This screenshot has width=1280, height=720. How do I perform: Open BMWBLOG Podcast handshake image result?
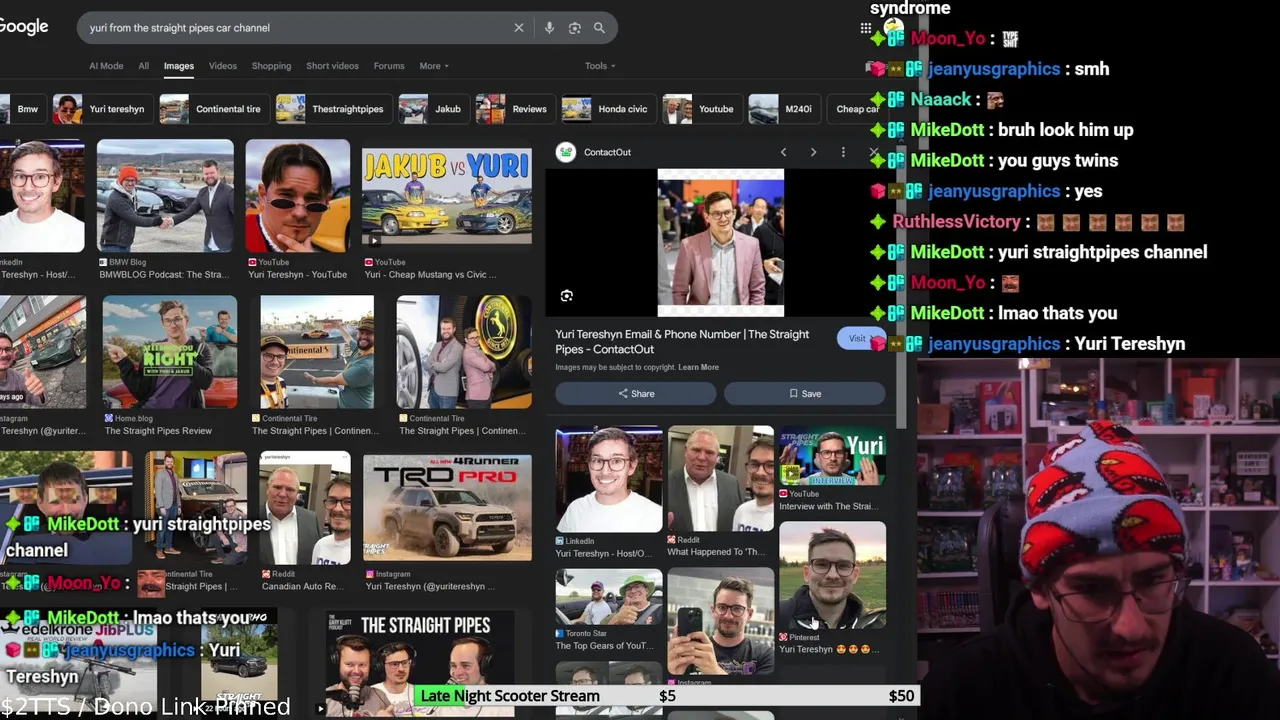(165, 196)
